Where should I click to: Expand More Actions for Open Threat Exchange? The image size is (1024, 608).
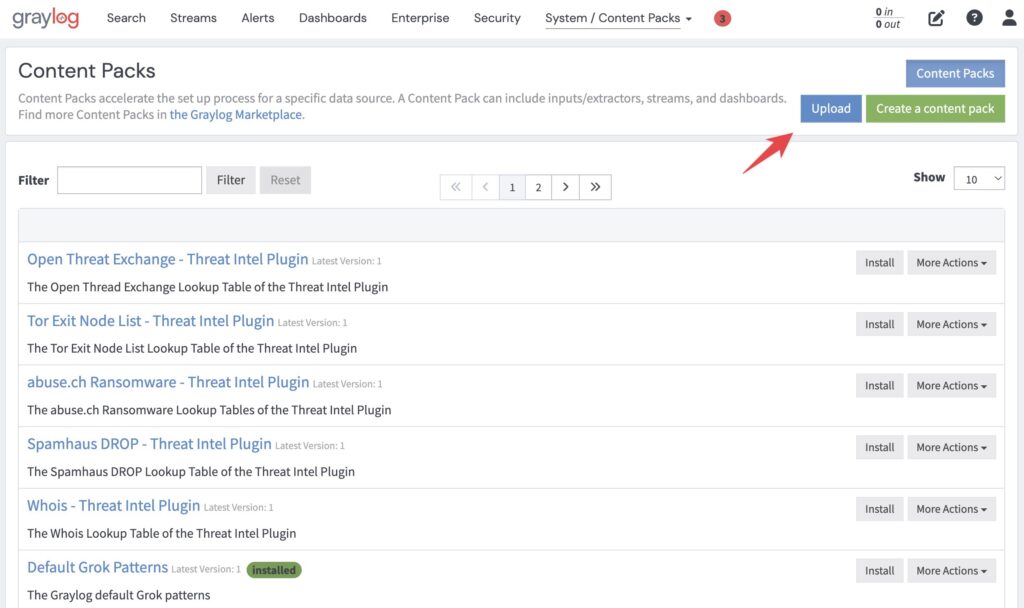[951, 263]
